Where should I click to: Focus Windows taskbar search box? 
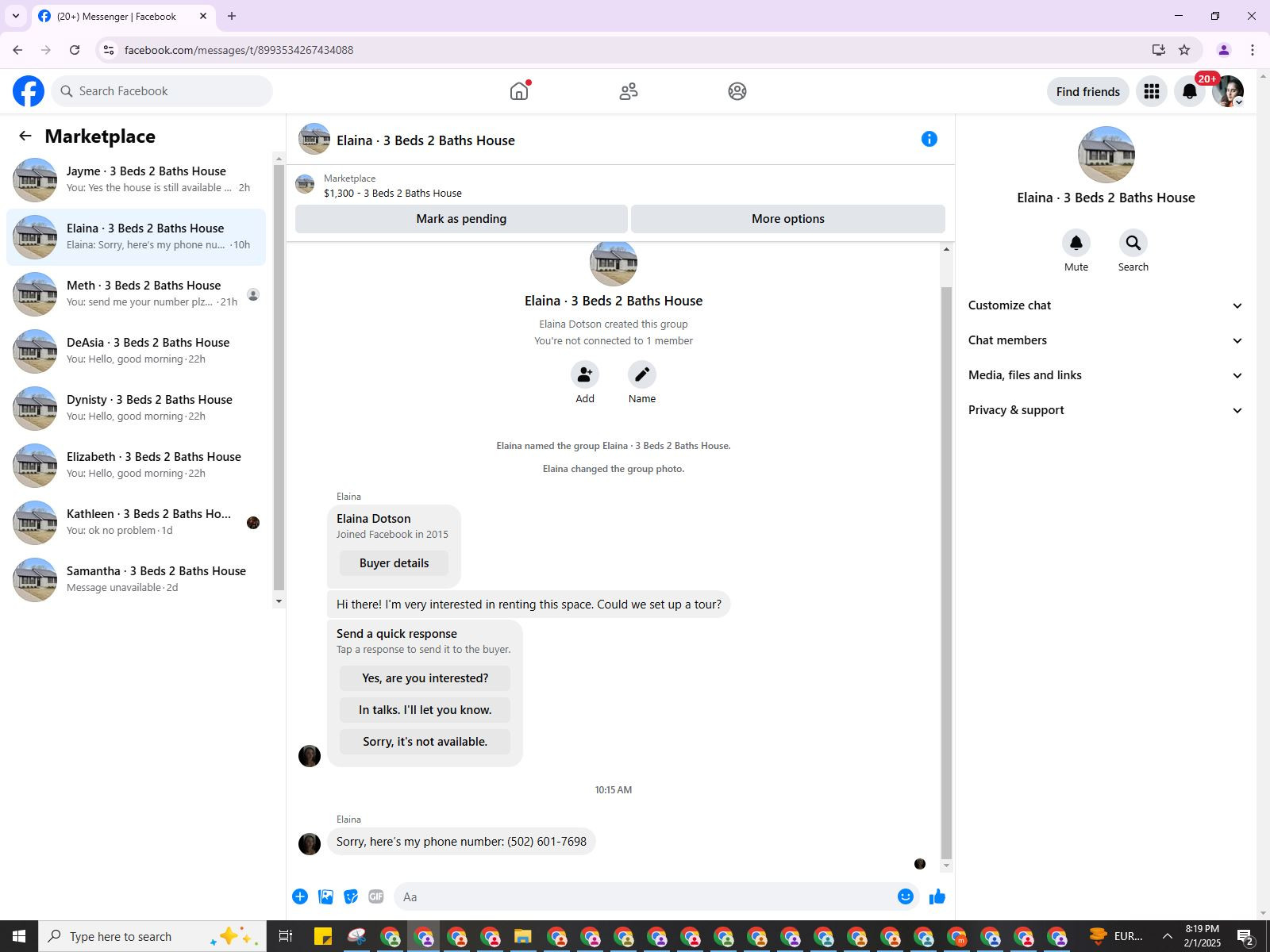151,936
